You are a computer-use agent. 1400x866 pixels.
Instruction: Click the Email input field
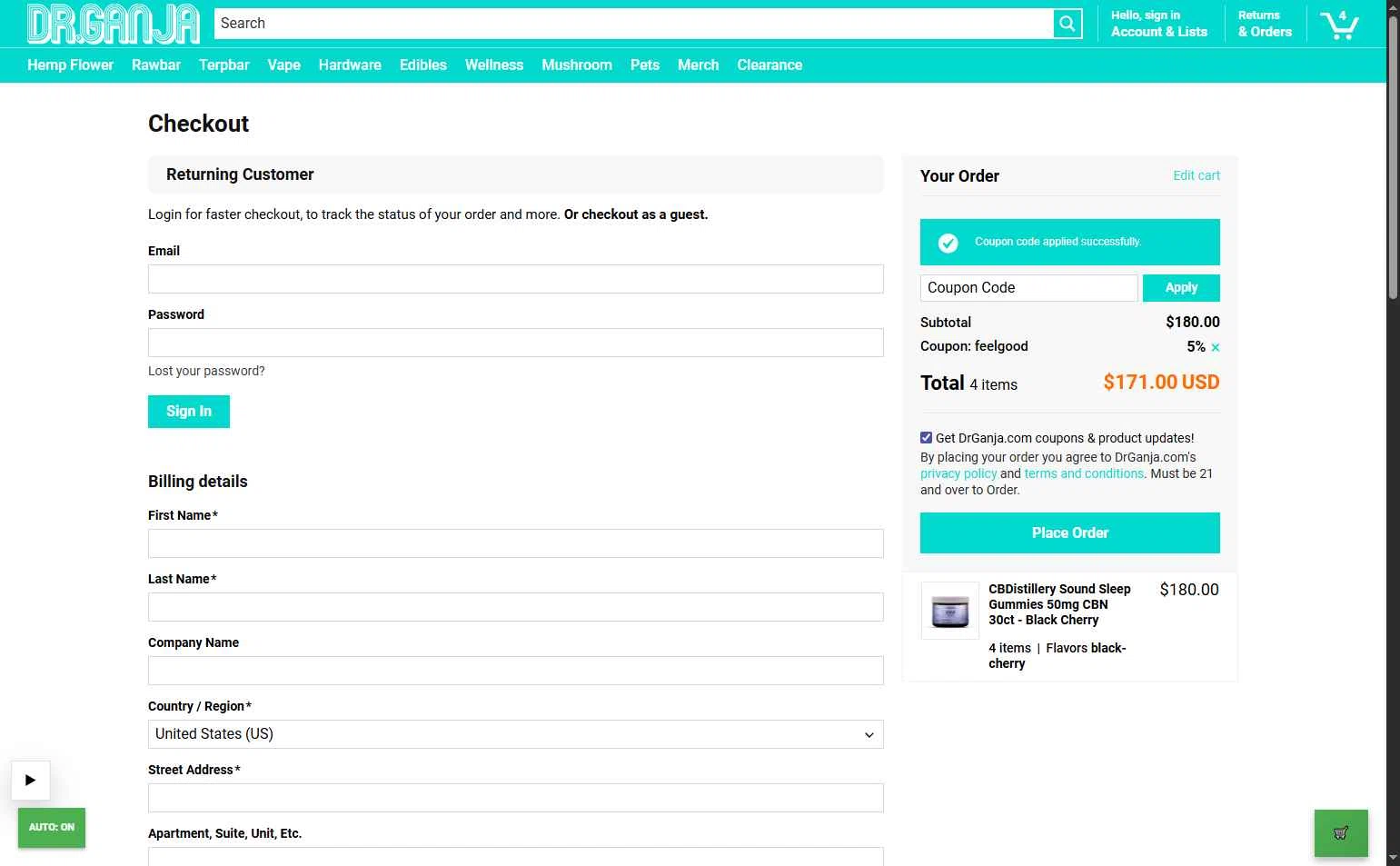pos(516,279)
